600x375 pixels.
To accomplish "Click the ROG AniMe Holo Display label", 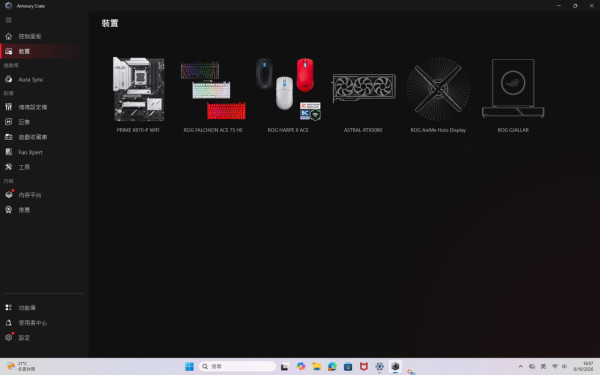I will point(438,130).
